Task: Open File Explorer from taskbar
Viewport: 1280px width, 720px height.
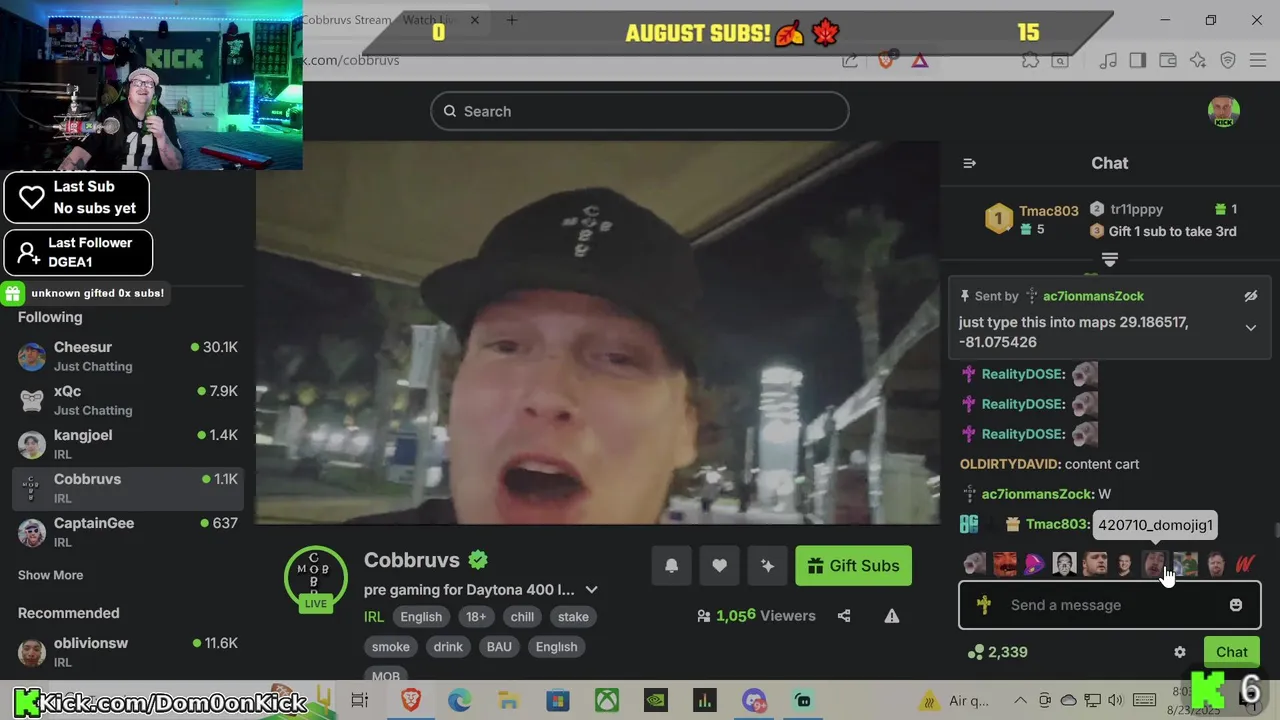Action: 508,701
